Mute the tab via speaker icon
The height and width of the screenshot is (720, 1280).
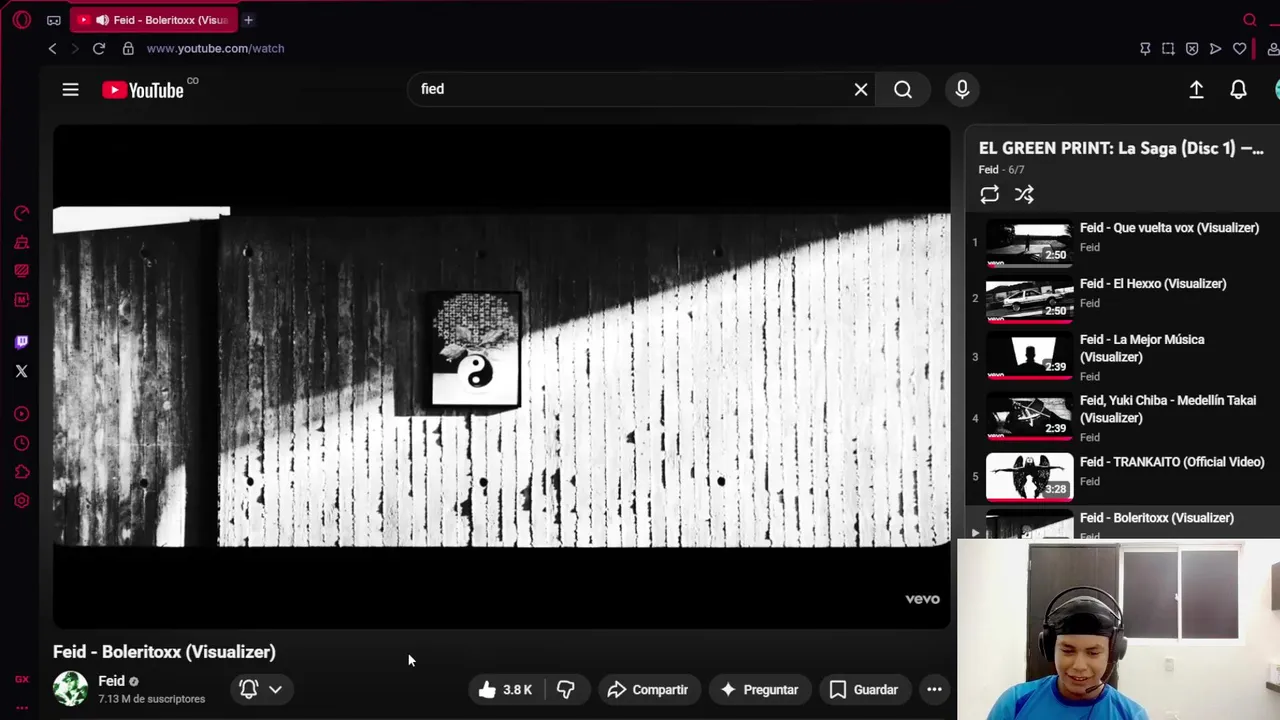click(x=102, y=20)
